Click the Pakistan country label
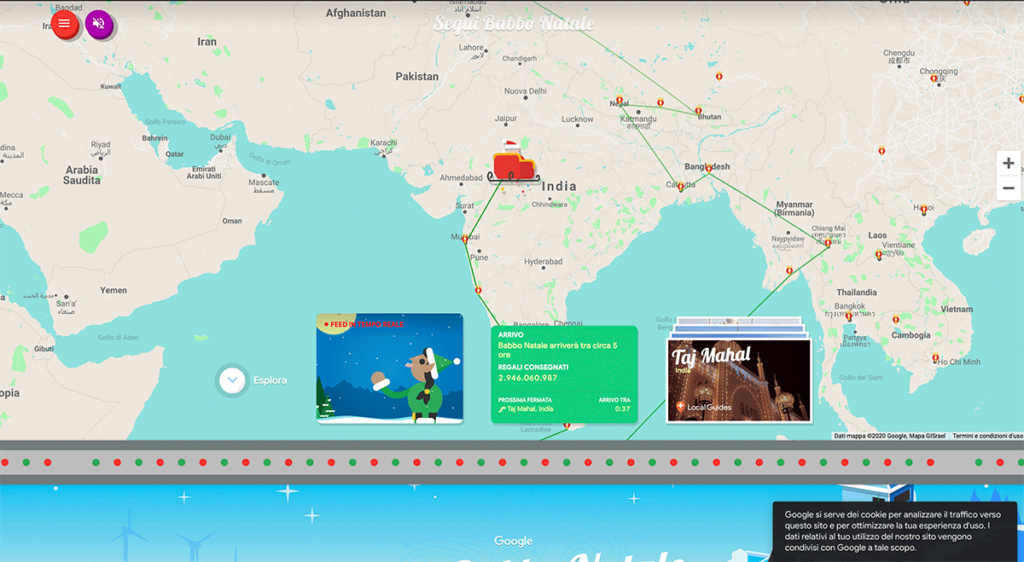Viewport: 1024px width, 562px height. (x=417, y=76)
